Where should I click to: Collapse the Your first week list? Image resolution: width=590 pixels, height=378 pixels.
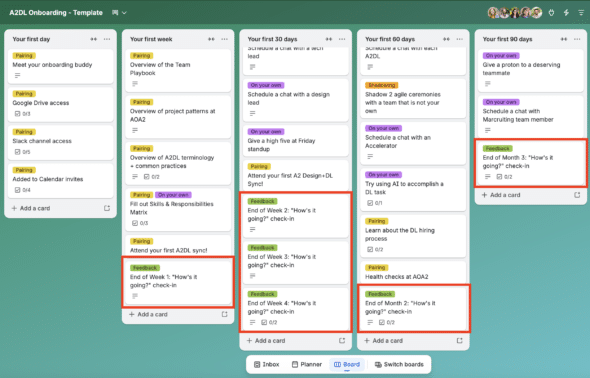(211, 39)
